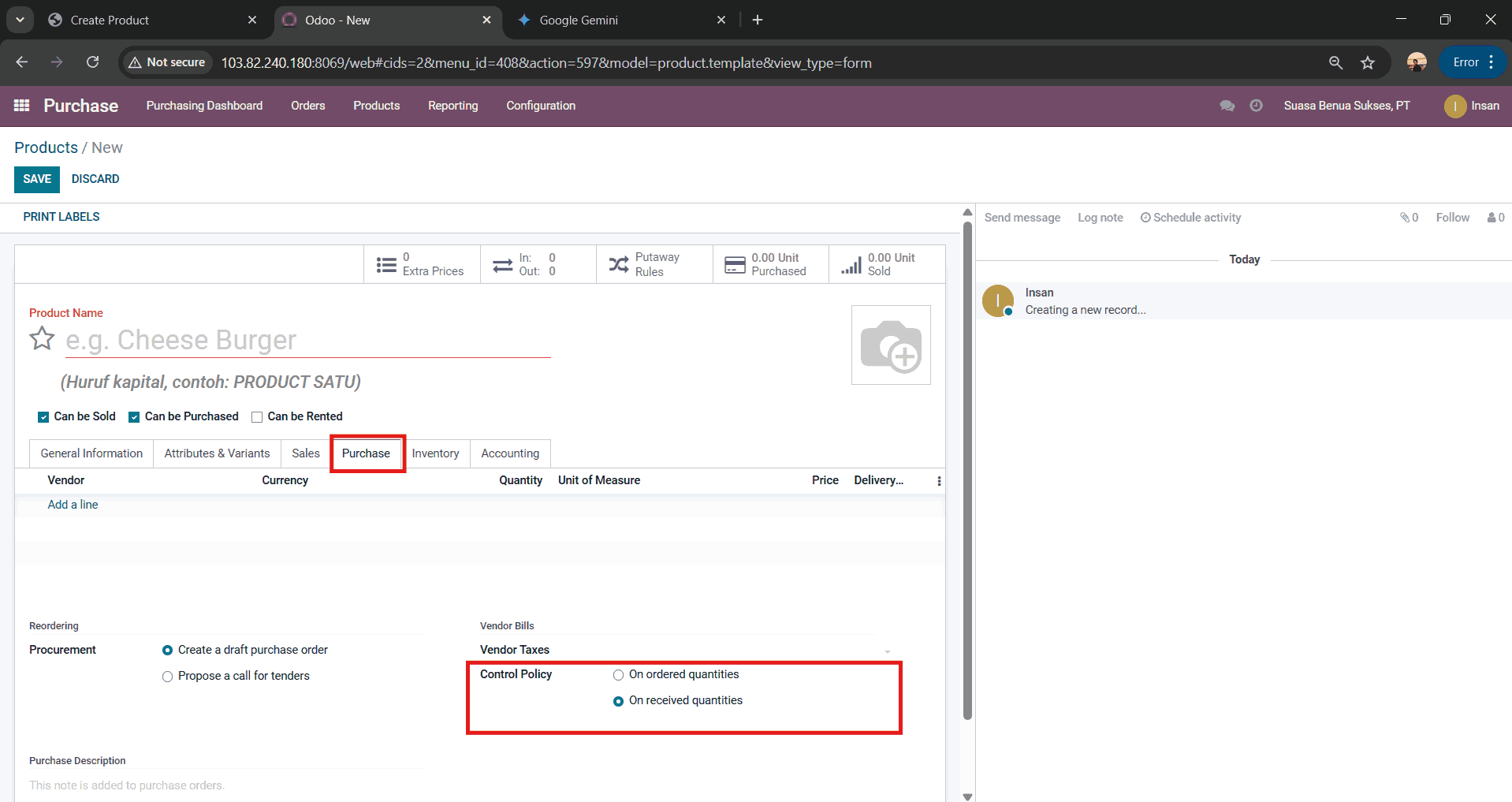Screen dimensions: 1512x802
Task: Switch to the Inventory tab
Action: pos(435,453)
